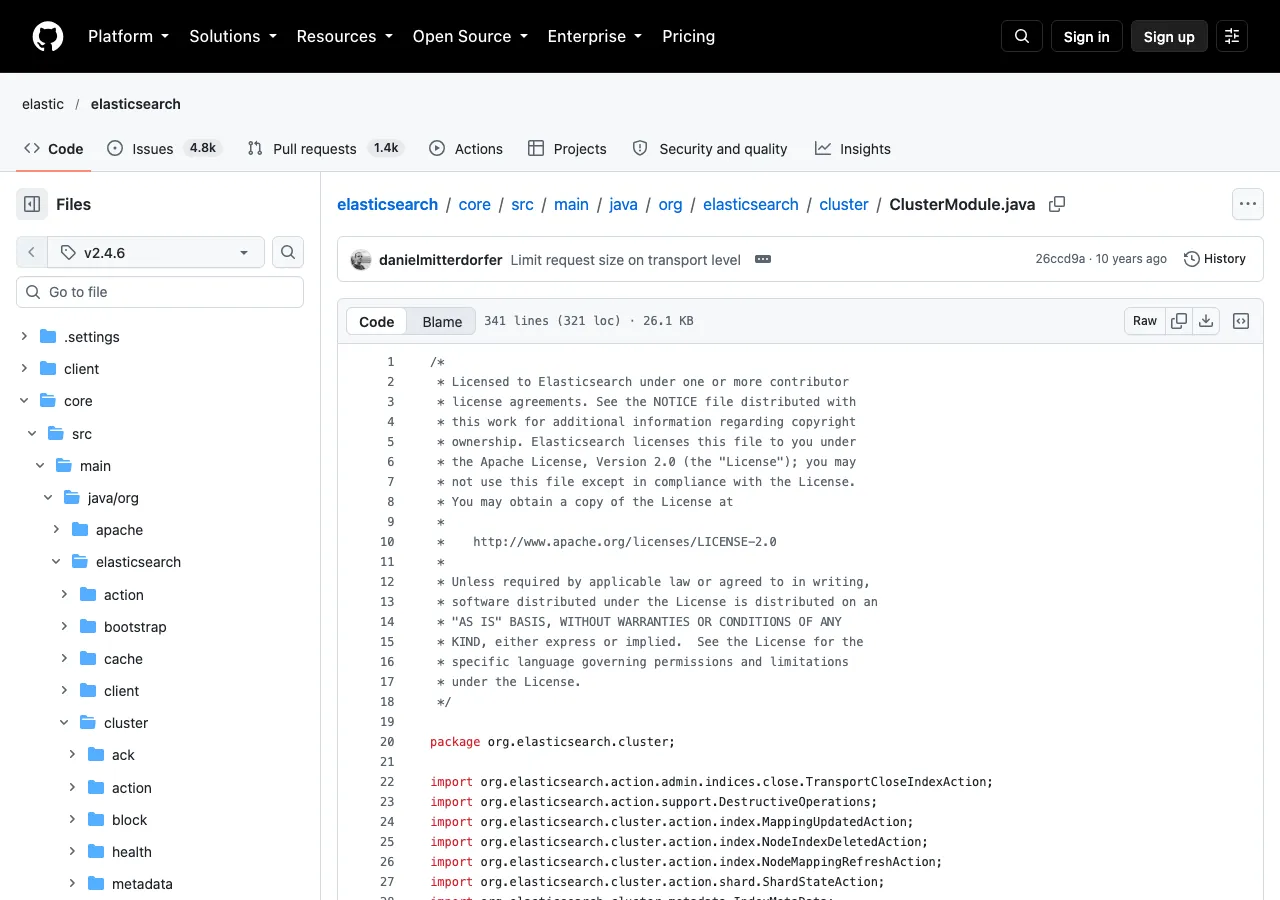The image size is (1280, 900).
Task: Focus the Go to file search field
Action: (160, 292)
